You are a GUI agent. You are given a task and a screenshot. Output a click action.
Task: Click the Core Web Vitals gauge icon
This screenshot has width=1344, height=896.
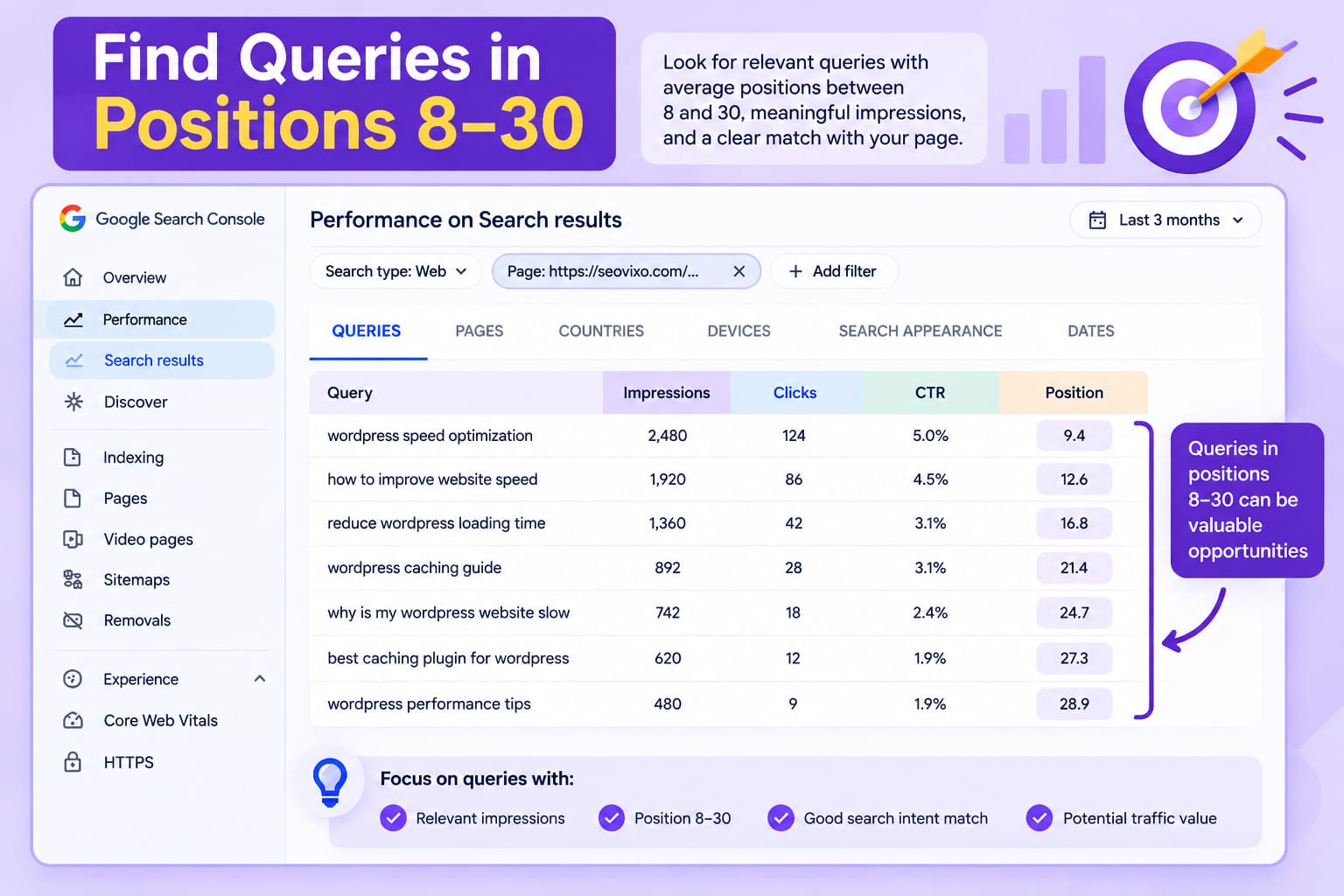pyautogui.click(x=73, y=720)
